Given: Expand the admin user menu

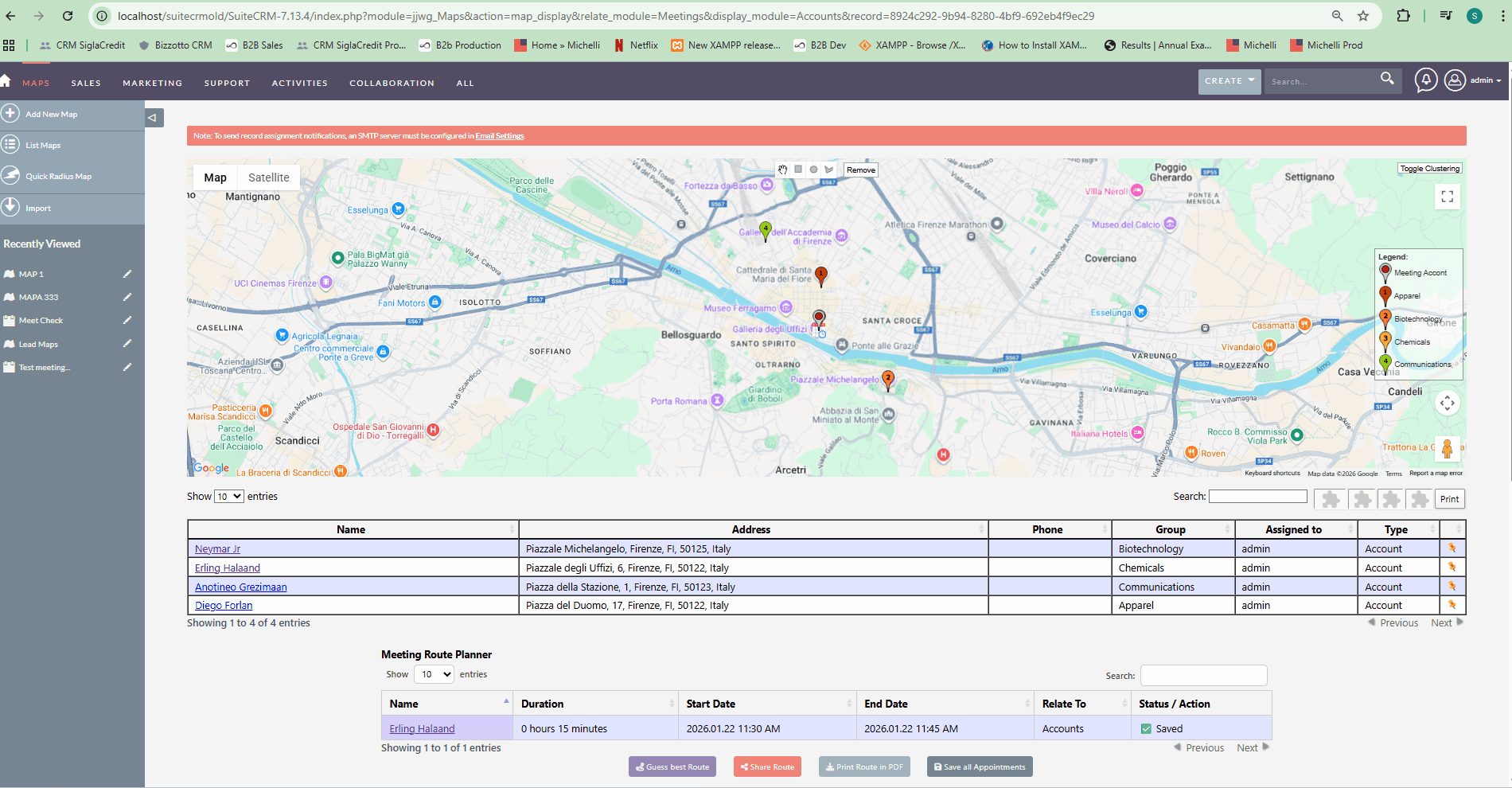Looking at the screenshot, I should (1485, 80).
